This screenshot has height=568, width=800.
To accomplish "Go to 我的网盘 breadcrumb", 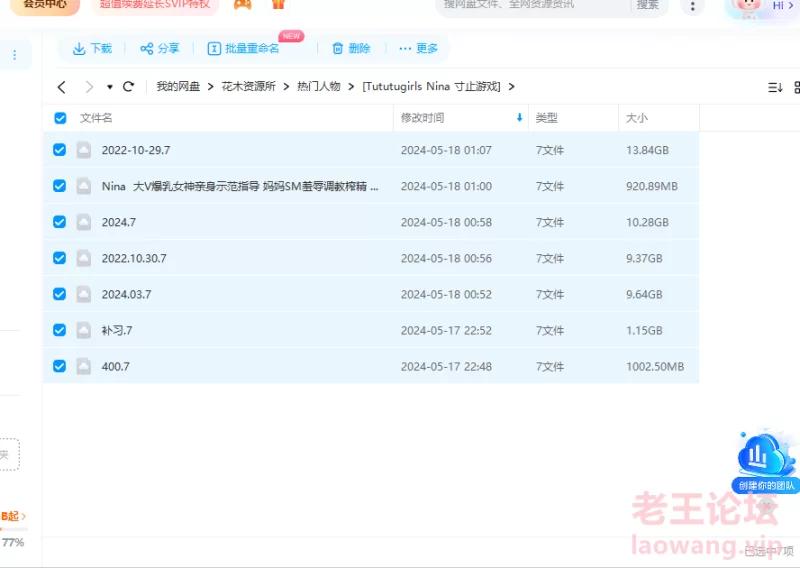I will (x=178, y=86).
